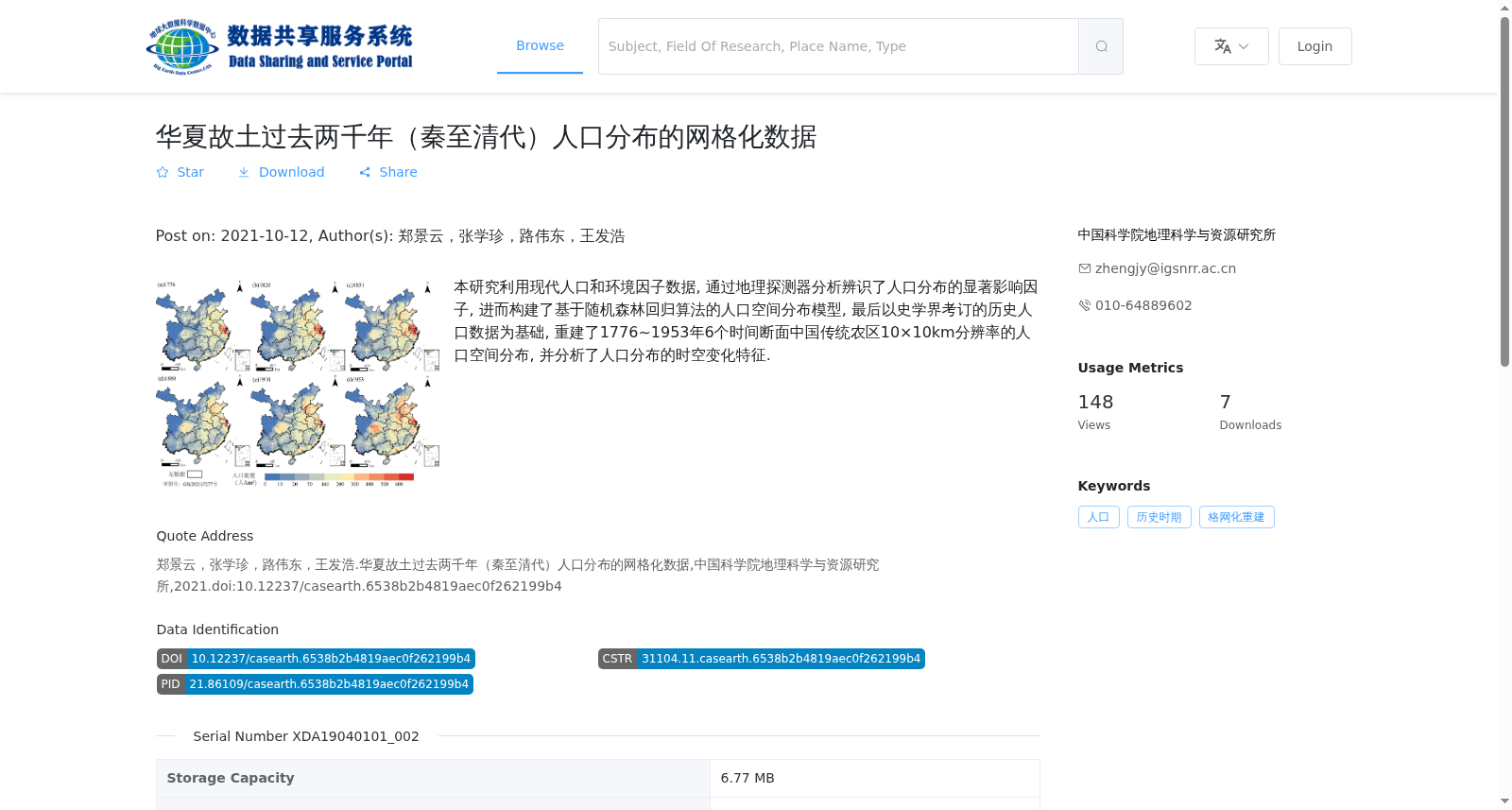Screen dimensions: 1512x810
Task: Click the Login button
Action: click(1314, 46)
